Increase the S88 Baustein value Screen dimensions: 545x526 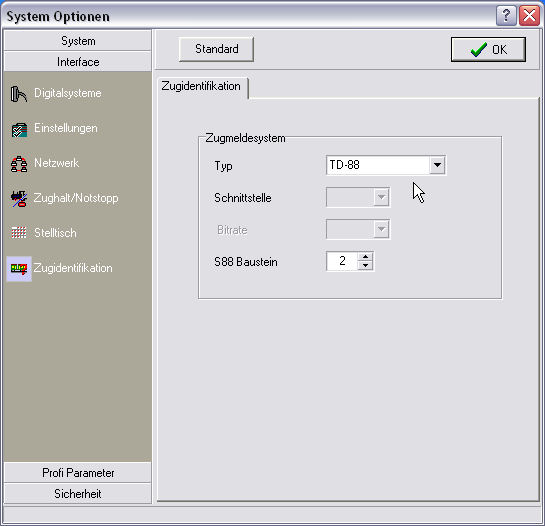[365, 257]
